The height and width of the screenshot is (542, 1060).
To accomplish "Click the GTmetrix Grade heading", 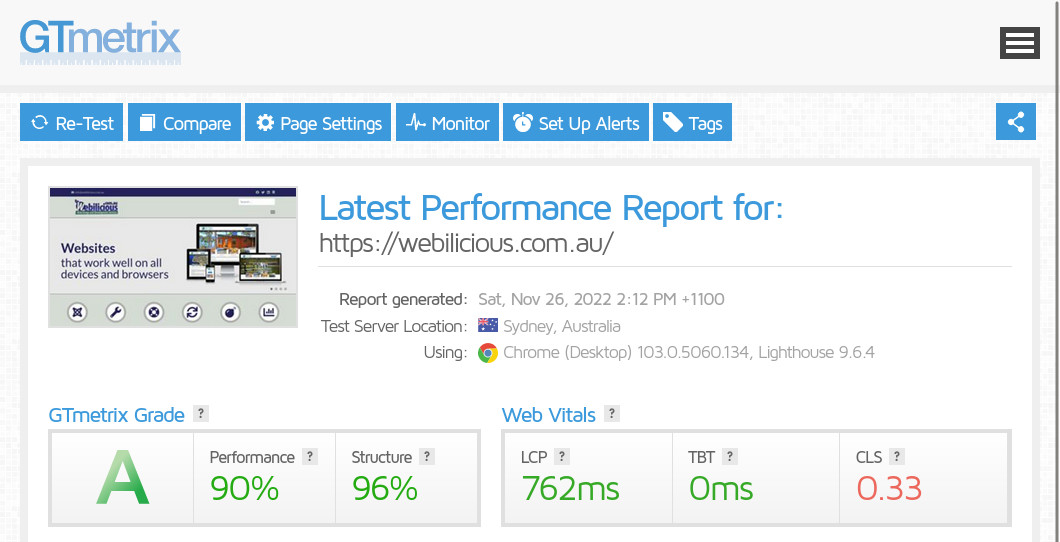I will (116, 414).
